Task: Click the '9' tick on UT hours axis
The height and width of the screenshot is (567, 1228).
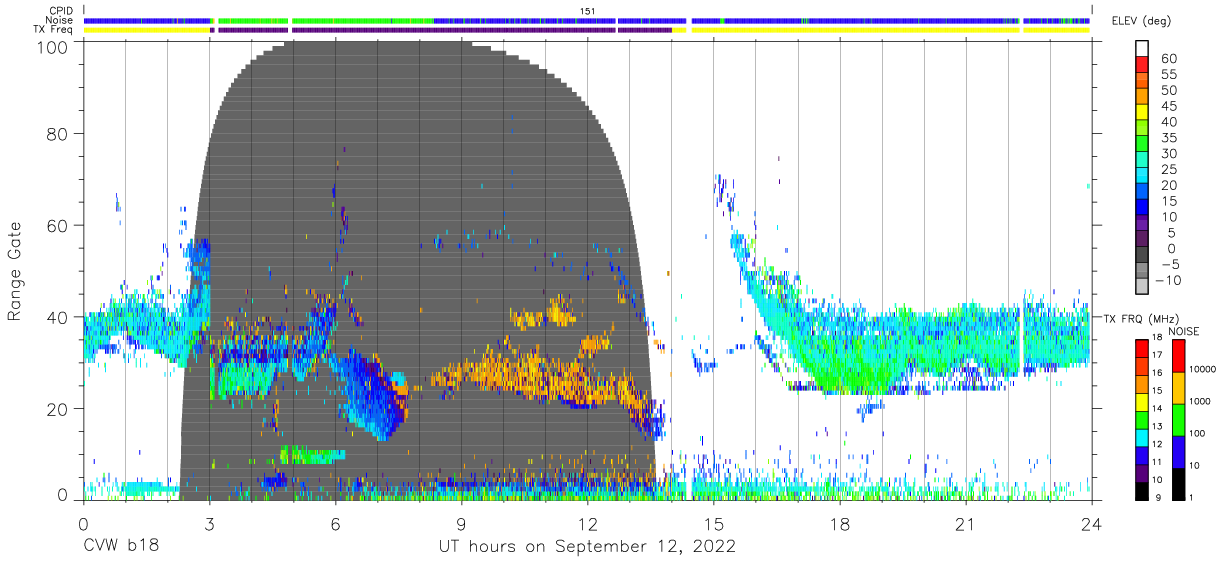Action: coord(461,525)
